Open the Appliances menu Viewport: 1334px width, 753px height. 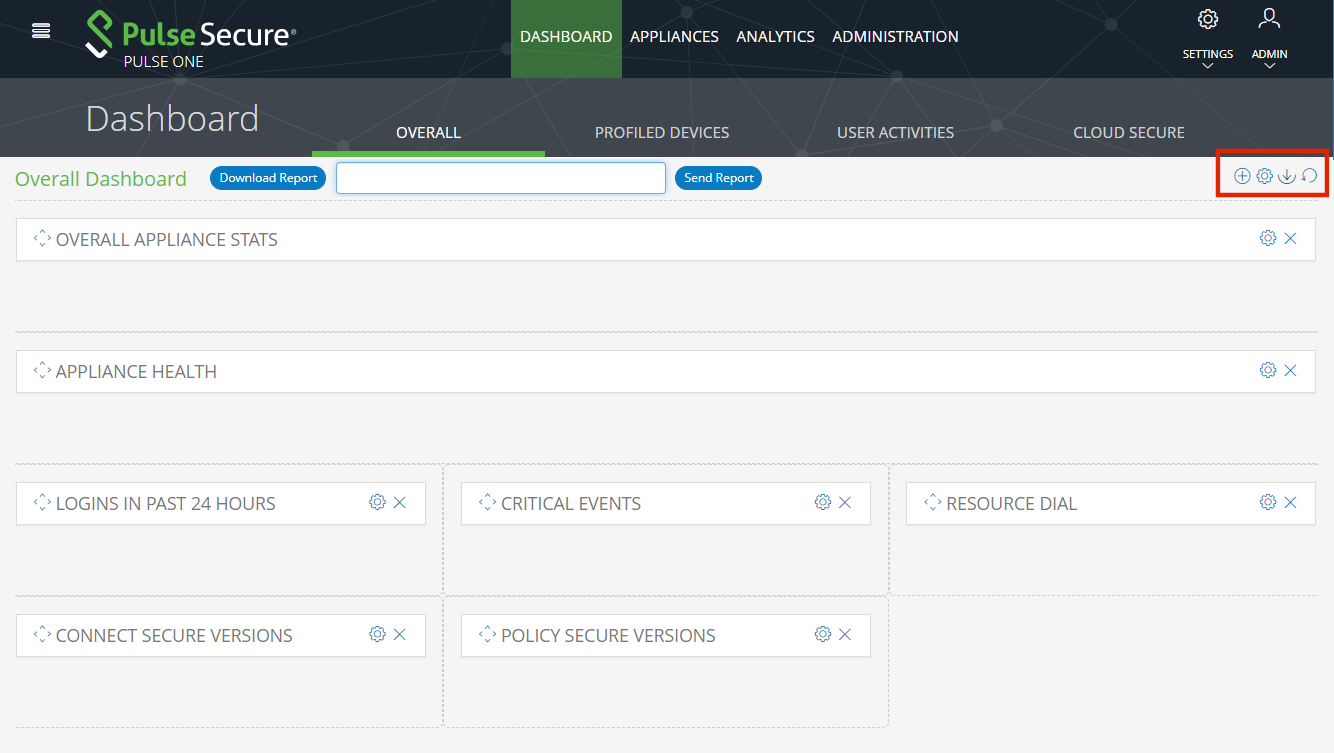click(x=674, y=37)
